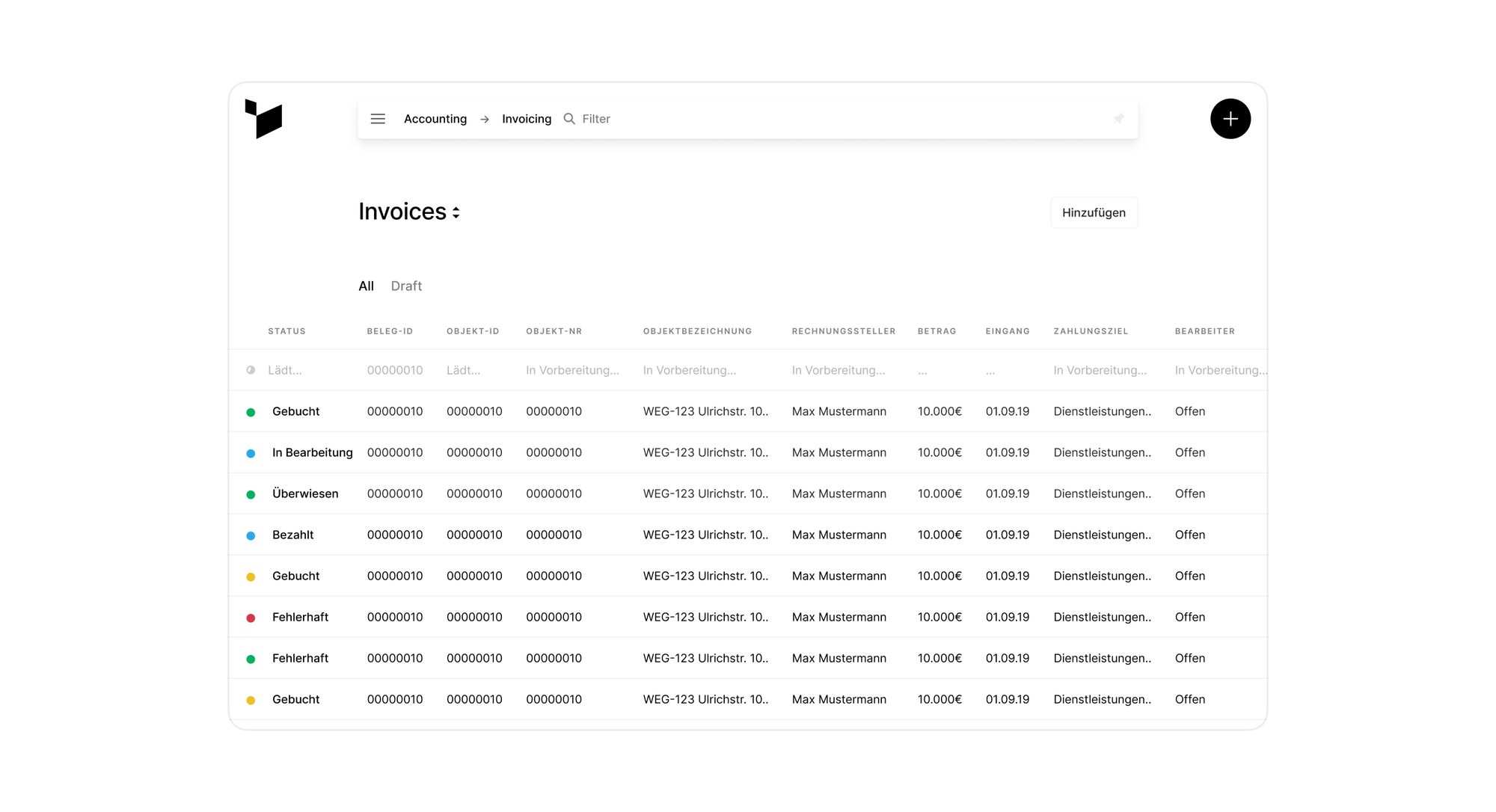Click the pin icon in filter bar
The image size is (1496, 812).
coord(1118,119)
